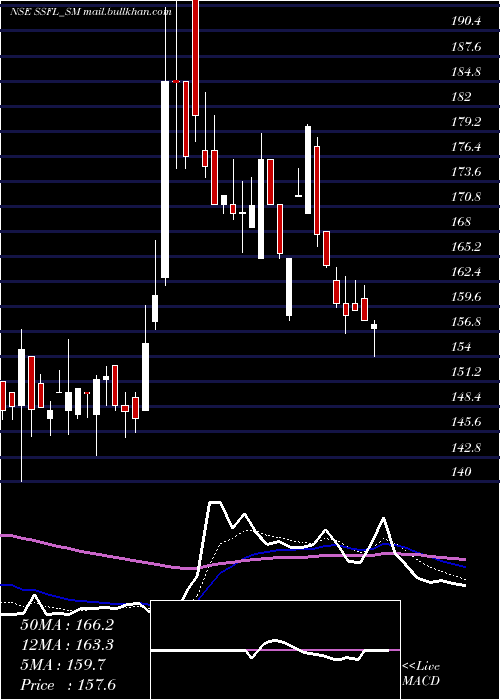Select the 176.4 price axis label
The width and height of the screenshot is (500, 700).
tap(466, 146)
